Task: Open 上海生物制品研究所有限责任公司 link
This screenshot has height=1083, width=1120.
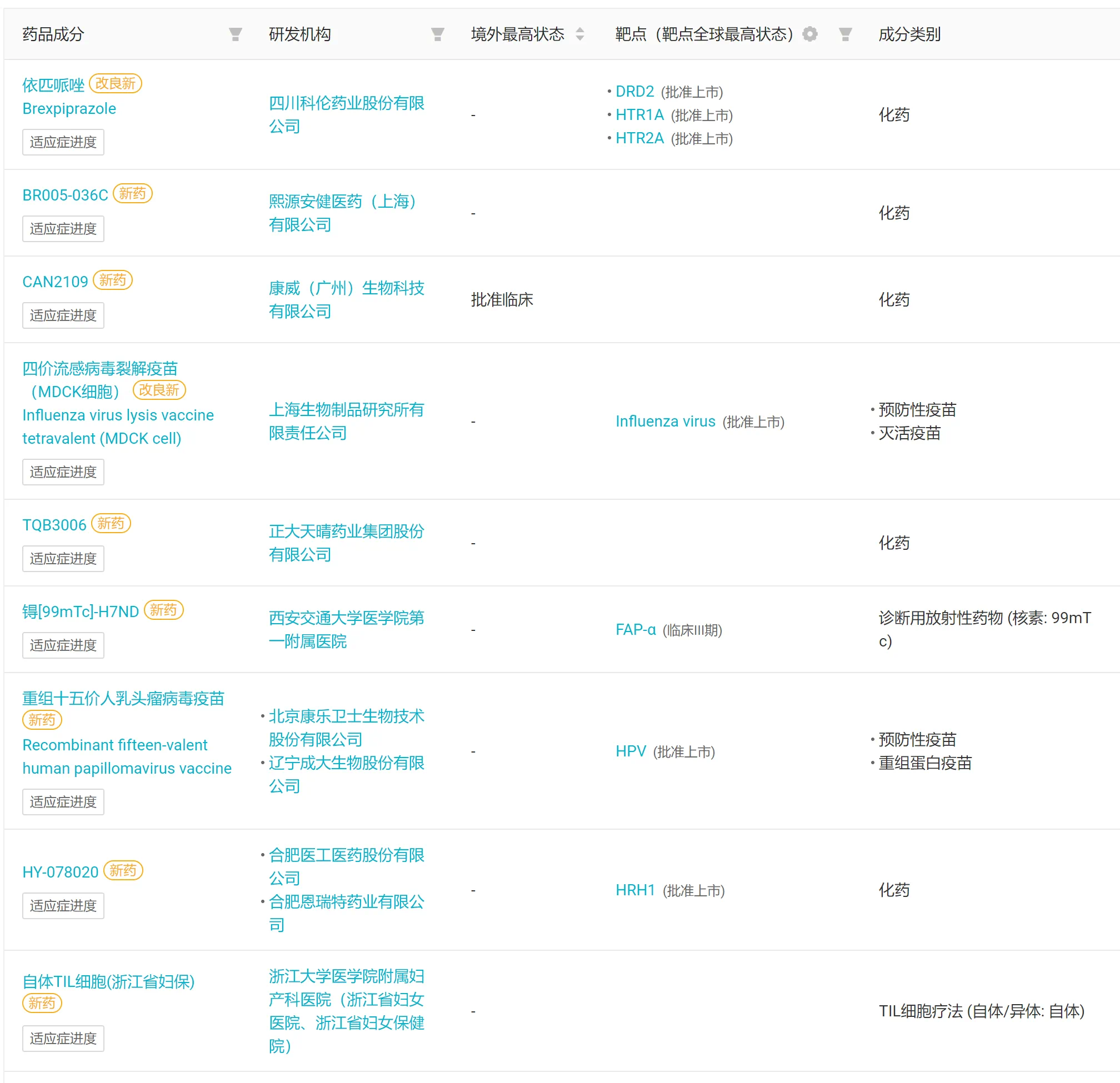Action: coord(346,421)
